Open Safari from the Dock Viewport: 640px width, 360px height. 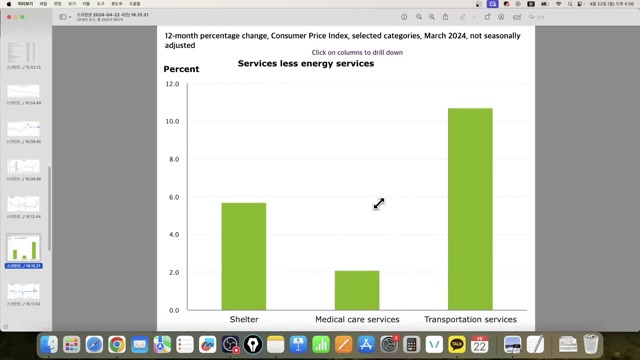point(94,344)
